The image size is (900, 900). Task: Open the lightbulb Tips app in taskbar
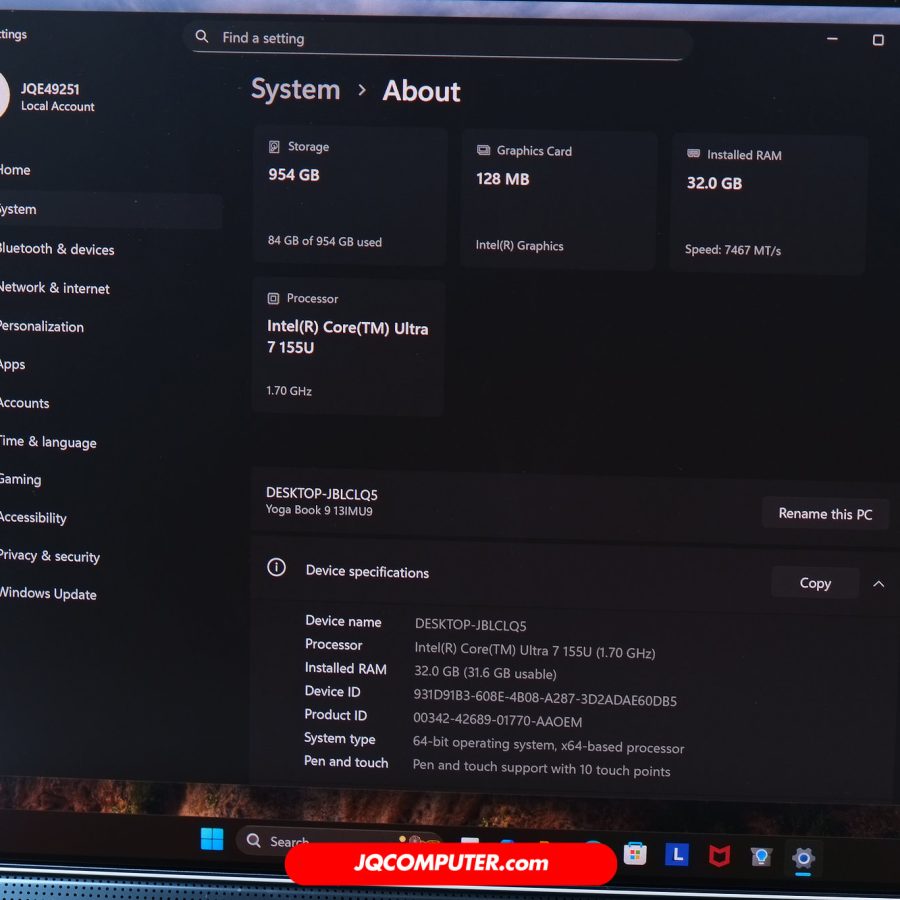[x=761, y=857]
